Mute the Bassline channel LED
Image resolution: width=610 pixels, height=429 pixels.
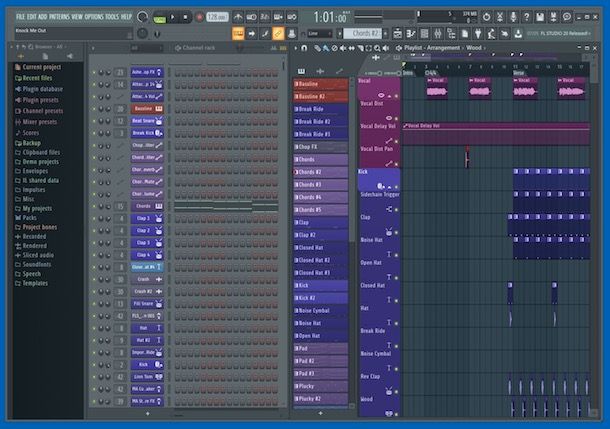click(x=94, y=109)
